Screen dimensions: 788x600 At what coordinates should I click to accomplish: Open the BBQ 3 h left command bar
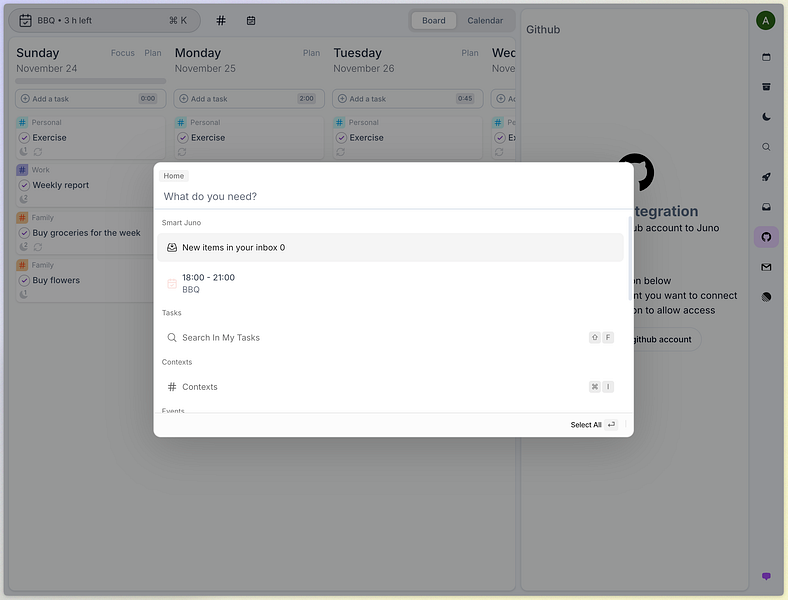coord(105,21)
